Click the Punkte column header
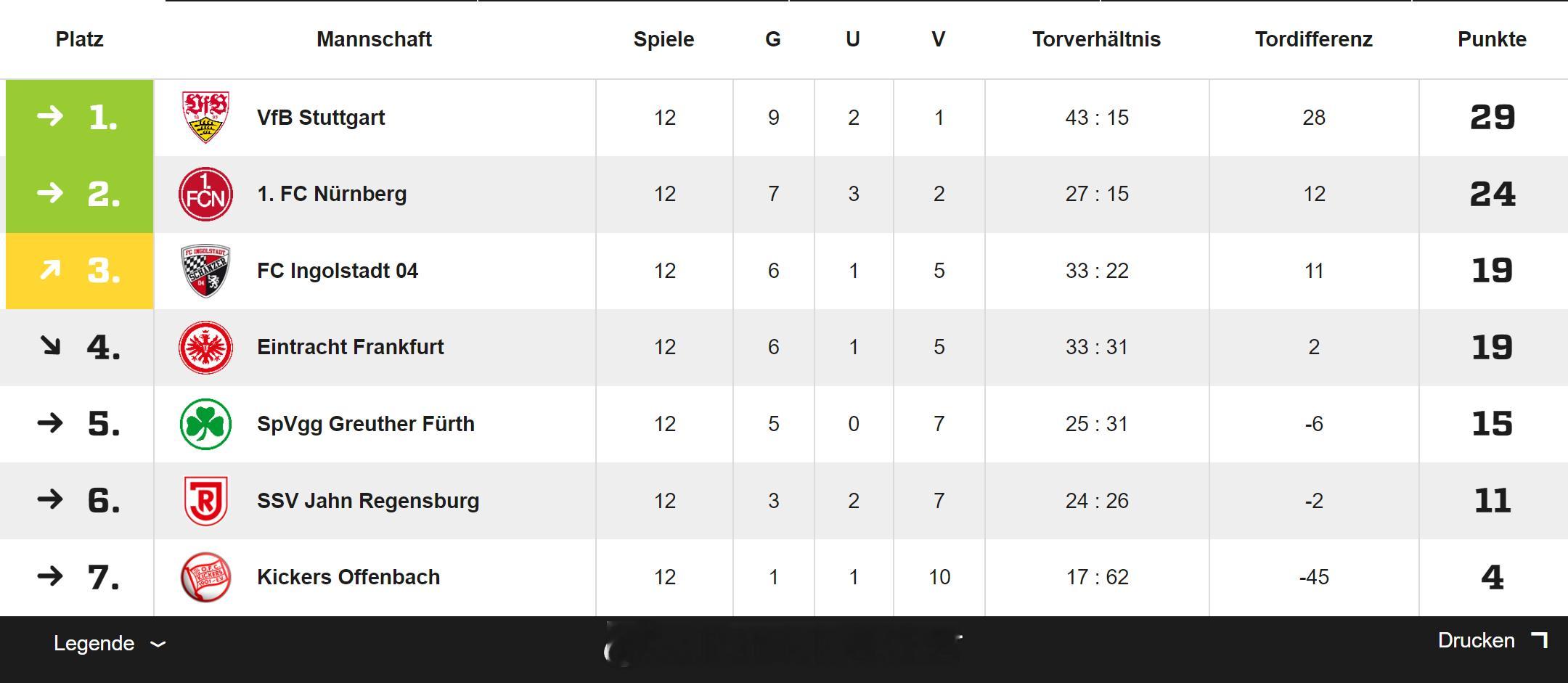This screenshot has width=1568, height=683. [x=1492, y=39]
